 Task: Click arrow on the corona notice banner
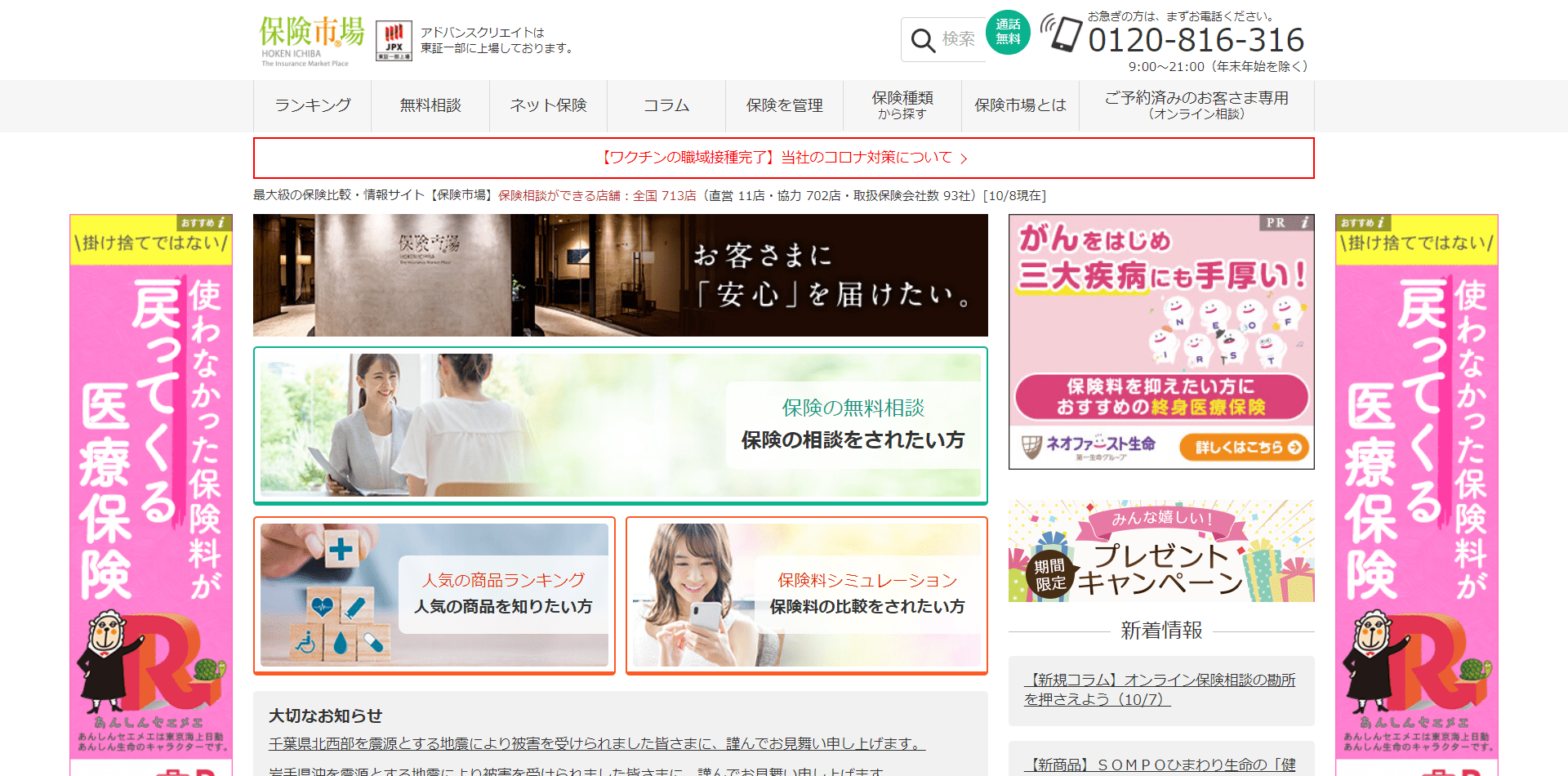click(x=964, y=158)
